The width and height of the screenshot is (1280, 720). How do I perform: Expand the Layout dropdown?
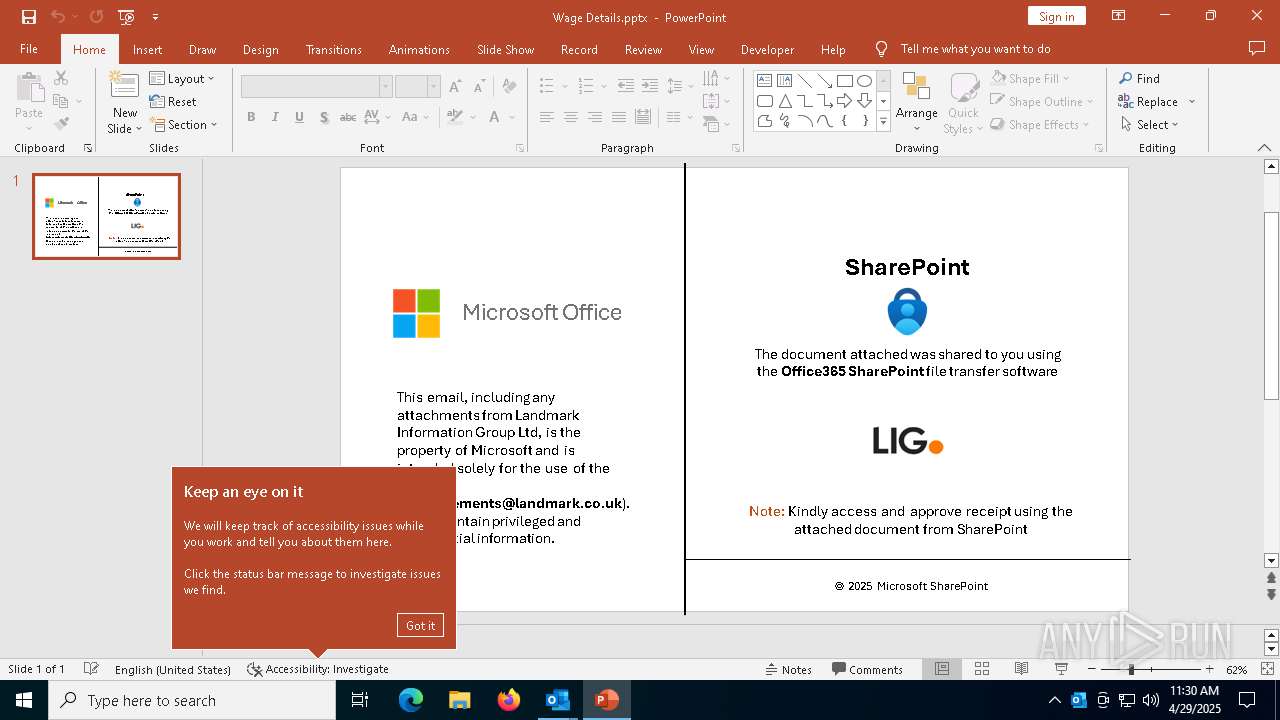pyautogui.click(x=182, y=79)
